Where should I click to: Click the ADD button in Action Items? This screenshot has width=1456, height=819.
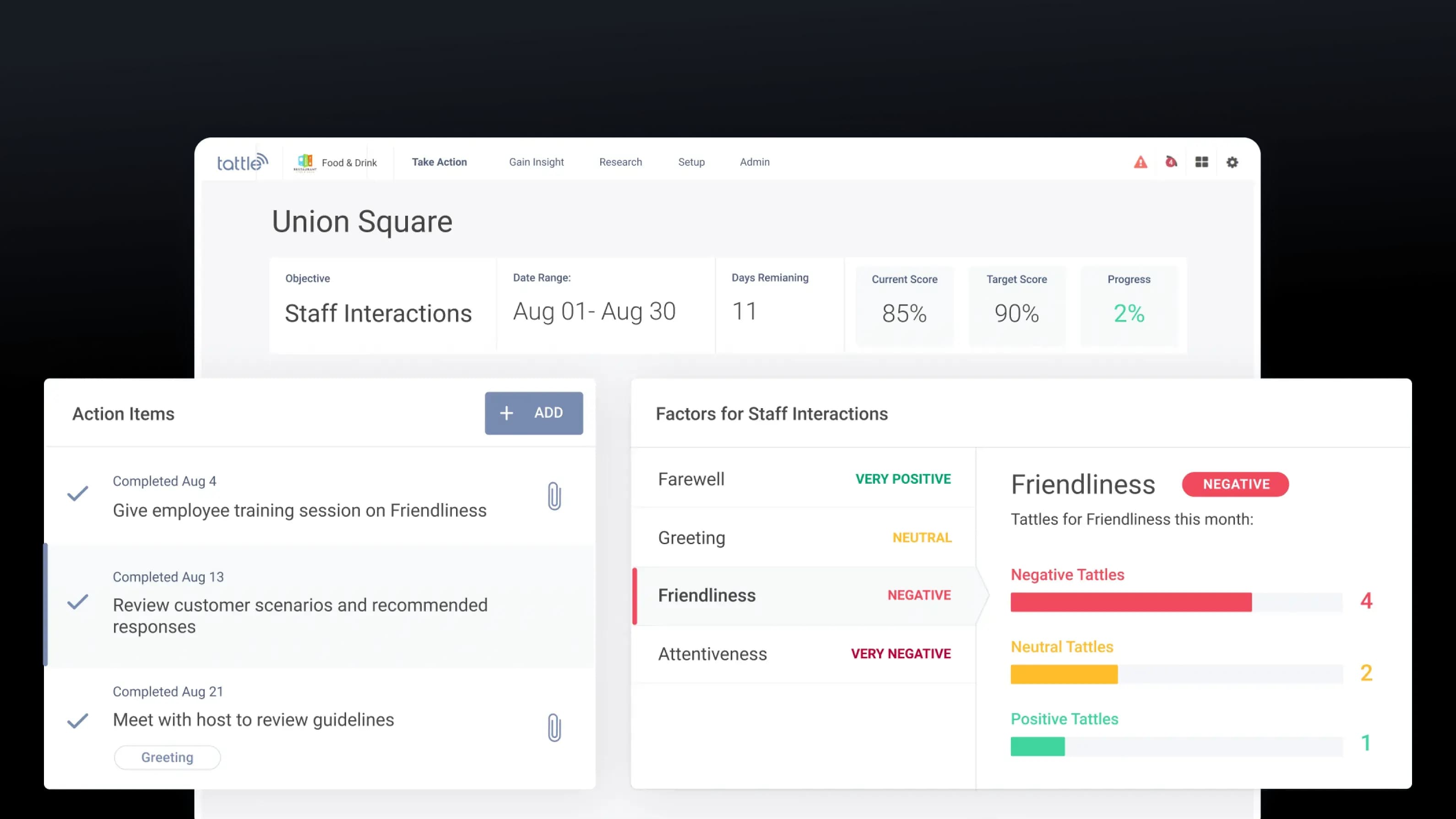coord(533,413)
